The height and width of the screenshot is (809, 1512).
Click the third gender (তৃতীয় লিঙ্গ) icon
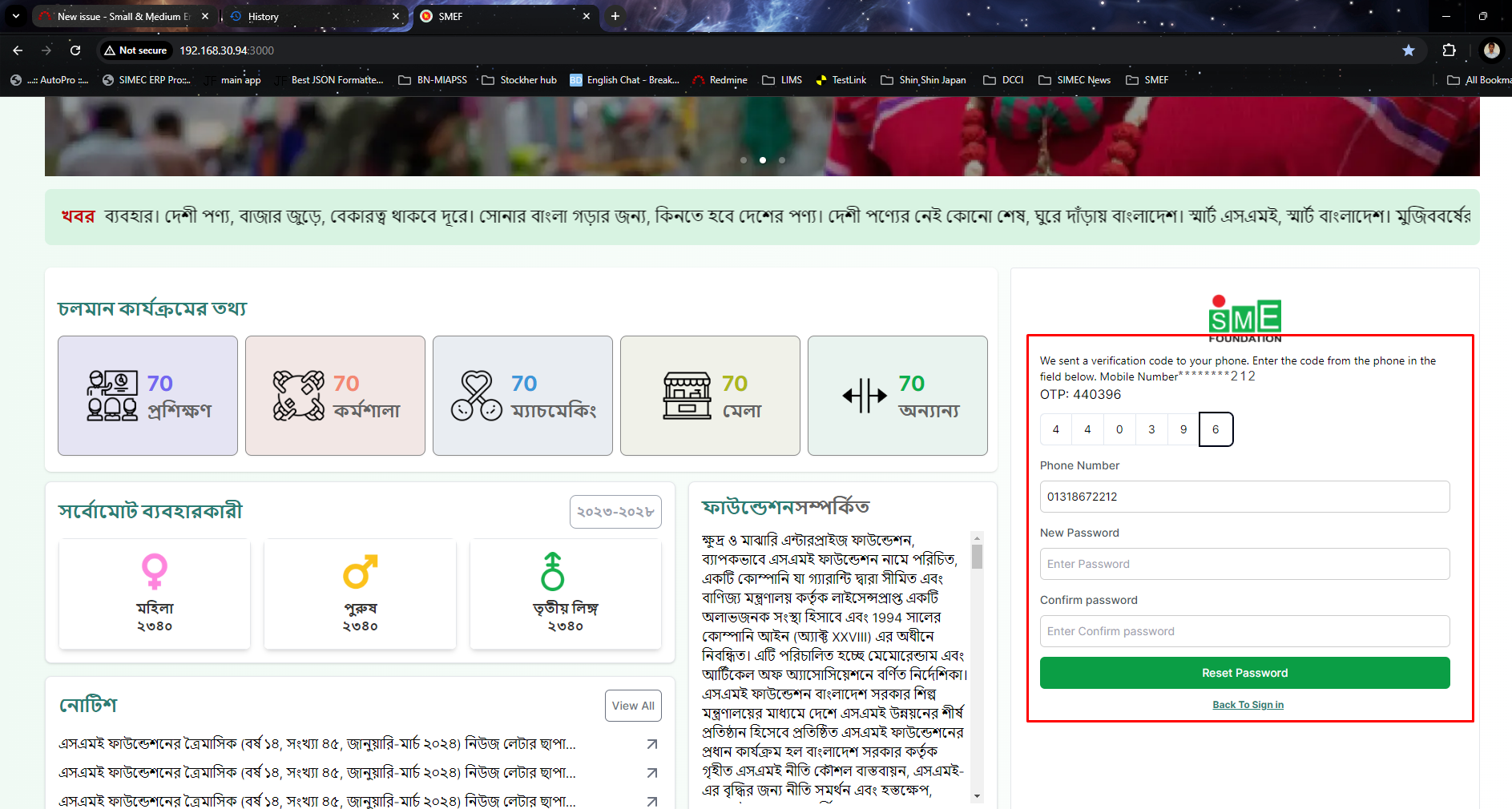tap(553, 572)
